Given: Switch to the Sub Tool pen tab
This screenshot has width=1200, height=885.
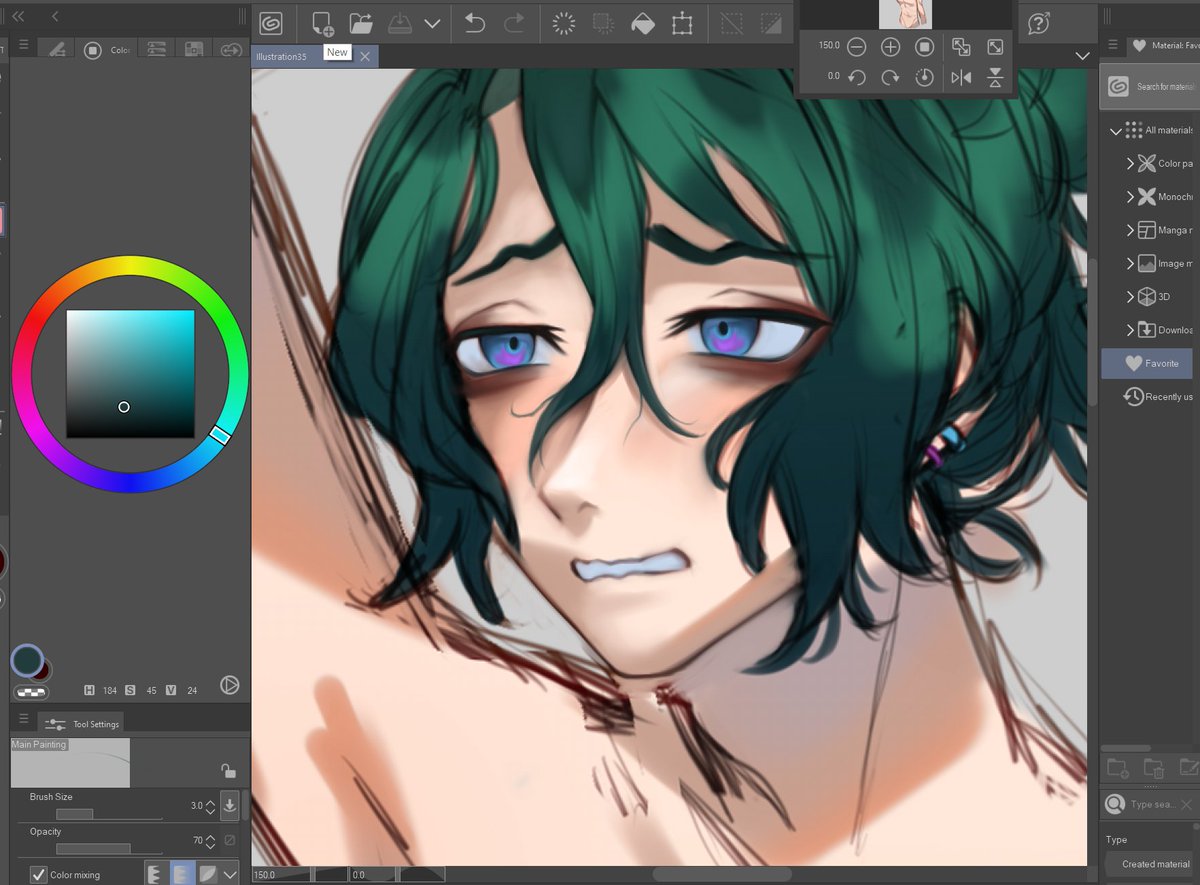Looking at the screenshot, I should click(58, 49).
